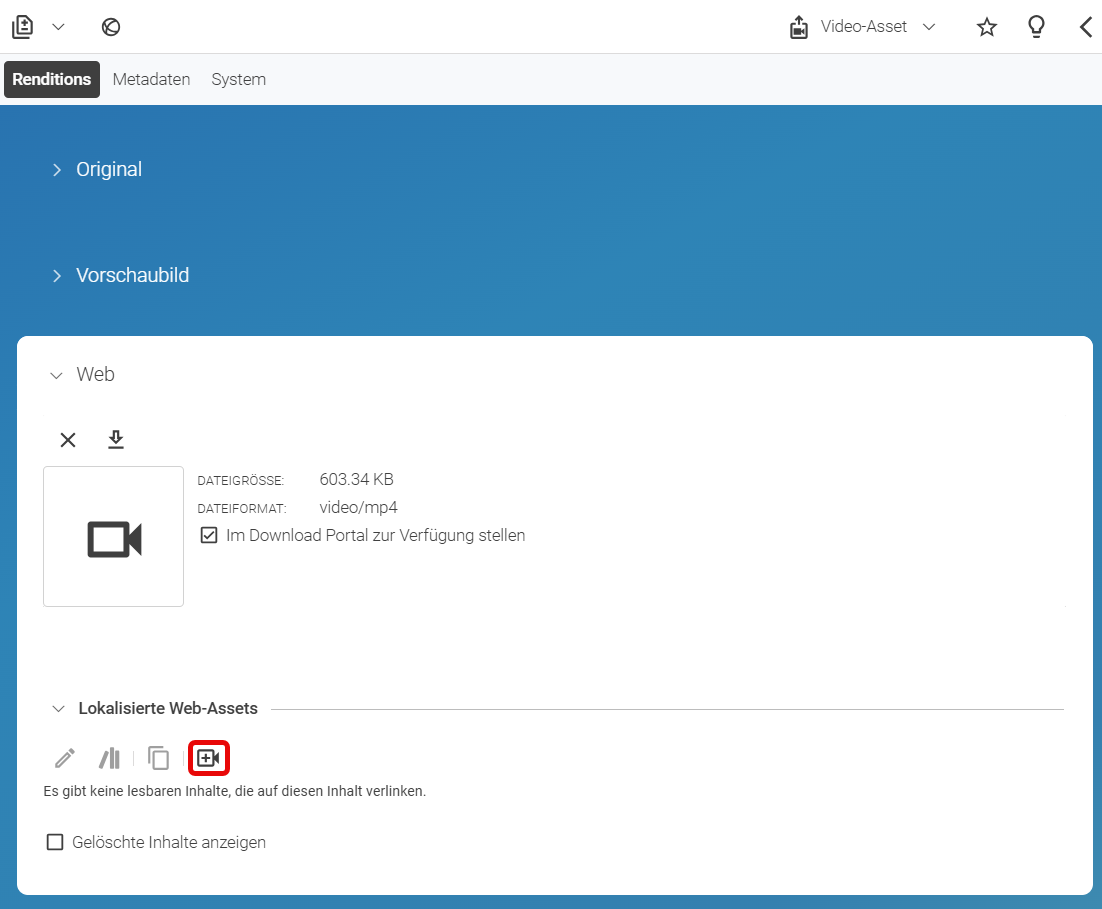The width and height of the screenshot is (1102, 909).
Task: Click the library books icon
Action: [x=110, y=759]
